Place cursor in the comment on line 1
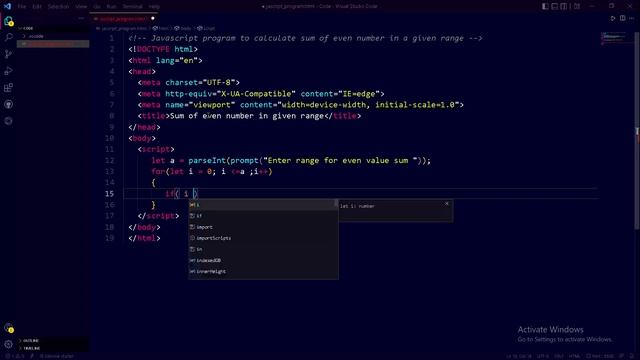The height and width of the screenshot is (360, 640). 305,38
